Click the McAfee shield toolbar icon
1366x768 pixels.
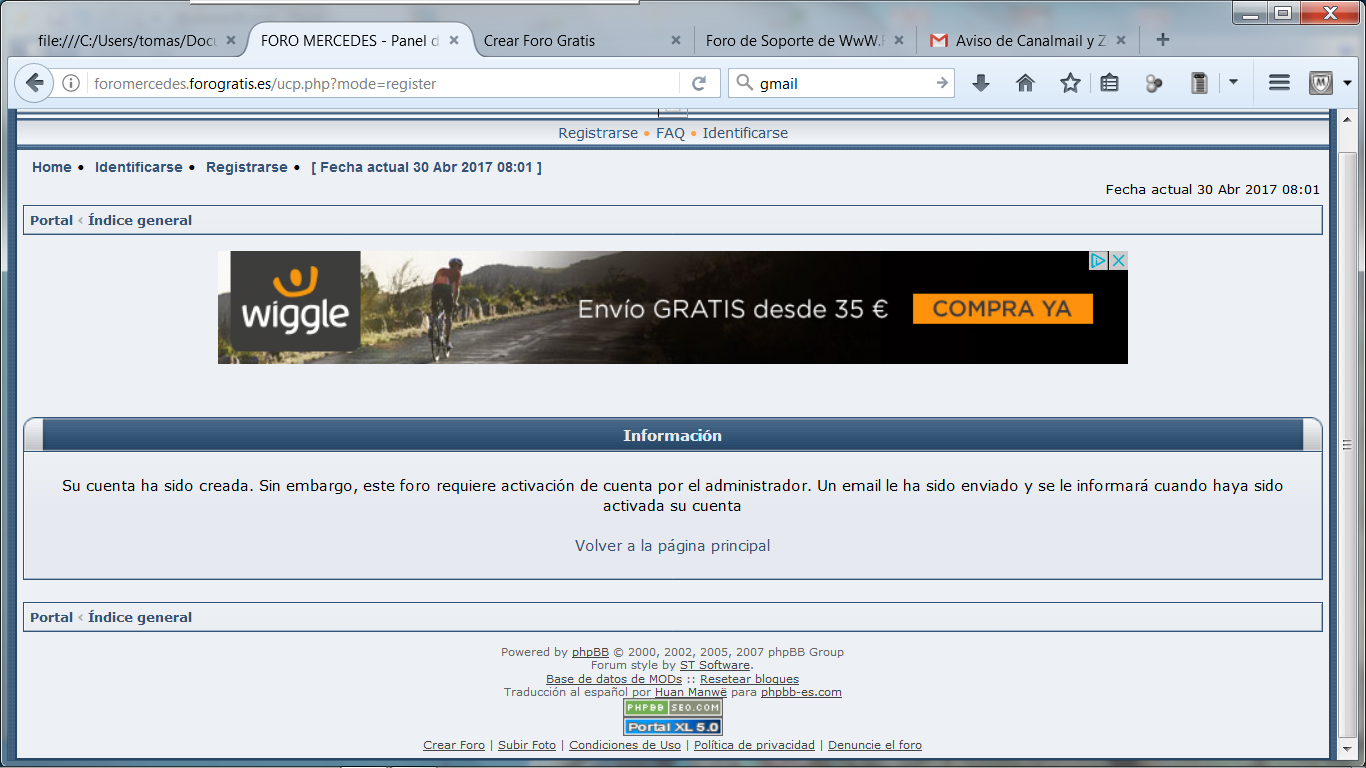coord(1320,84)
